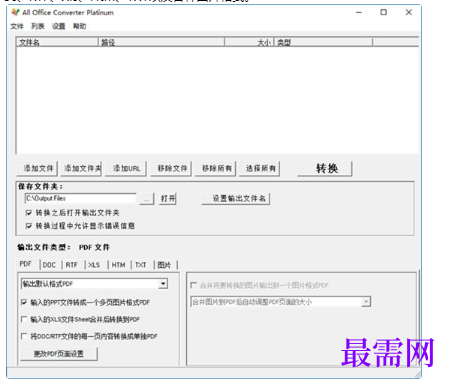This screenshot has height=384, width=453.
Task: Click the 移除文件 button
Action: point(171,168)
